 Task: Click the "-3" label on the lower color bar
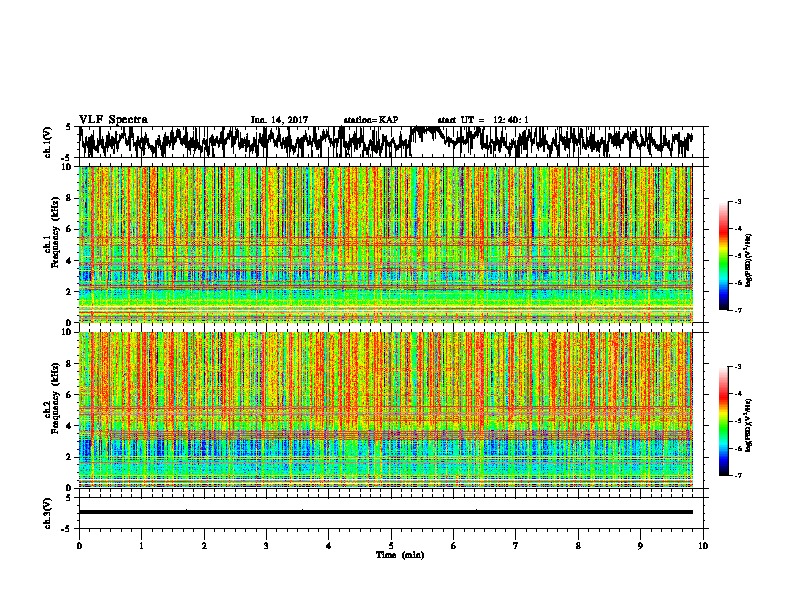[737, 366]
